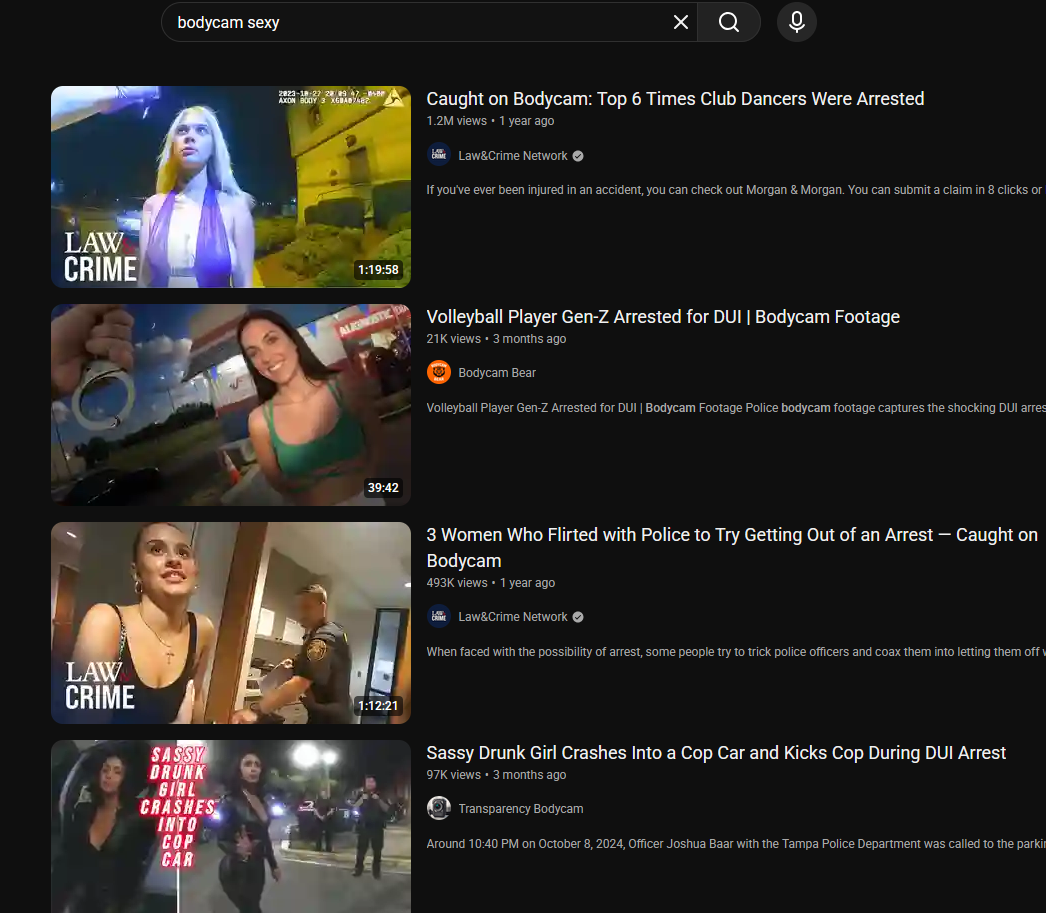Open the Bodycam Bear channel name

497,373
